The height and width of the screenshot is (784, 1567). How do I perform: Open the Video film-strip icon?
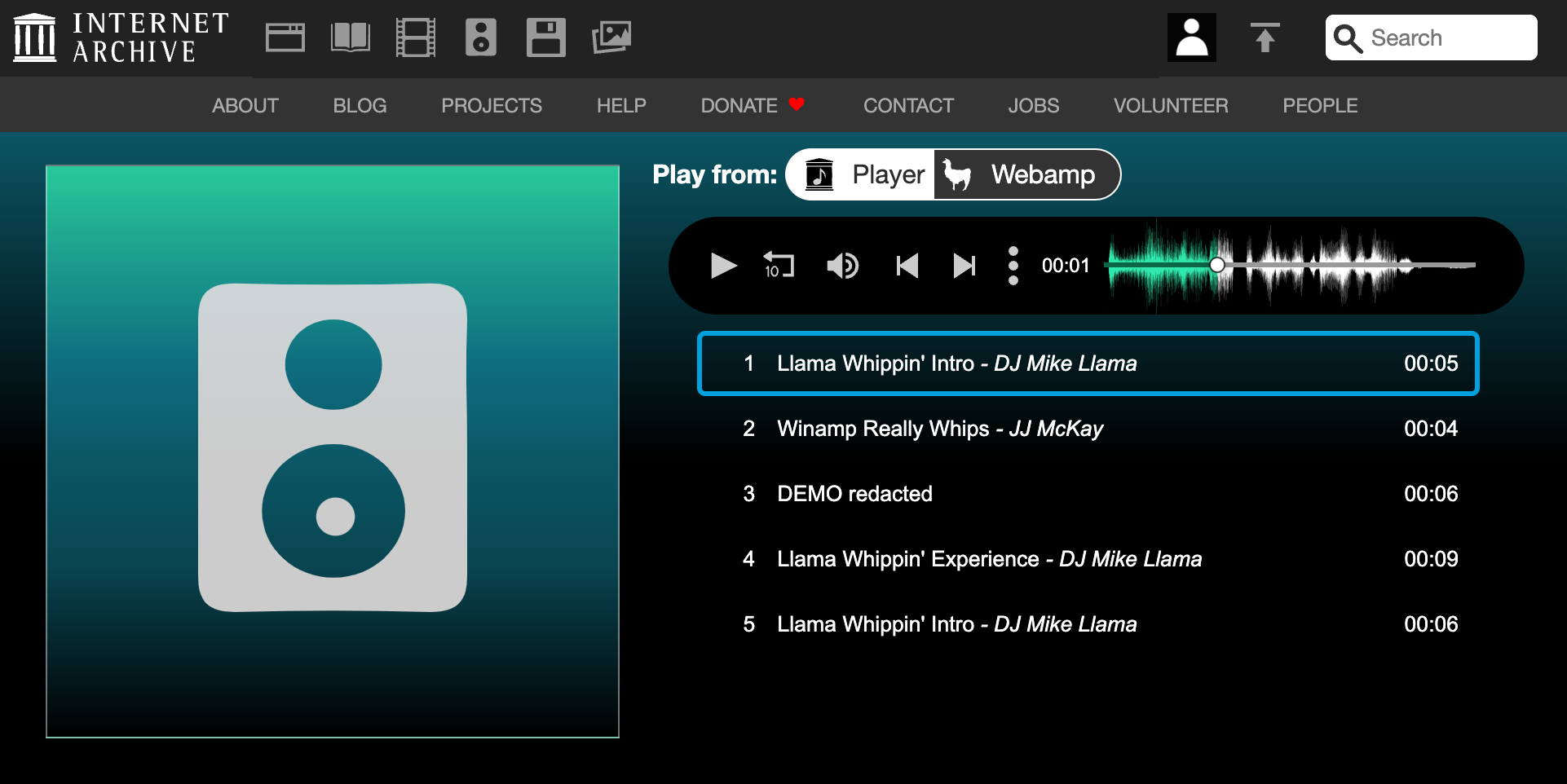[416, 37]
